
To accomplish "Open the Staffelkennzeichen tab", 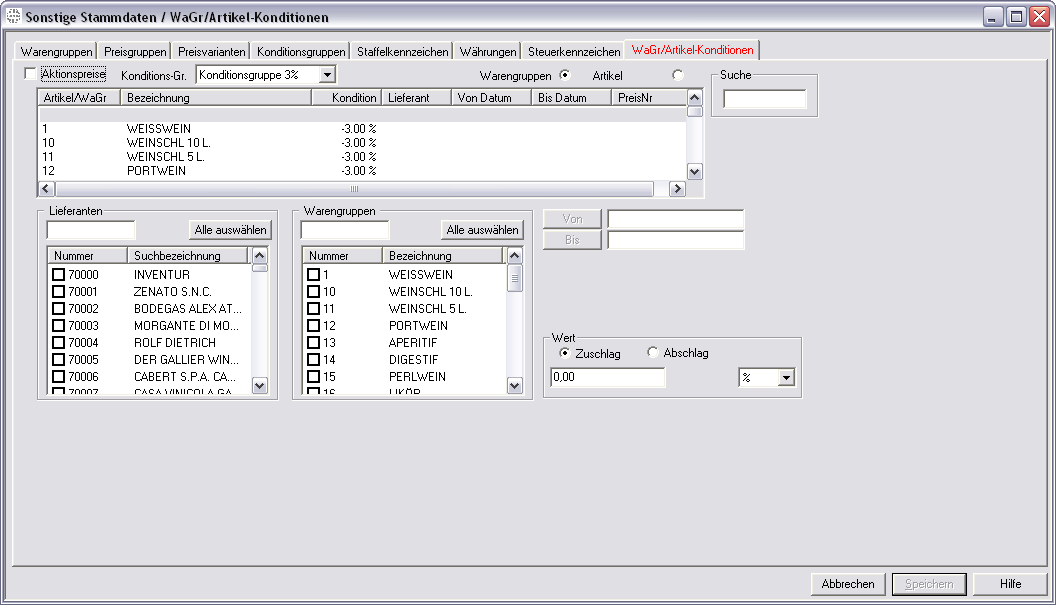I will [x=402, y=51].
